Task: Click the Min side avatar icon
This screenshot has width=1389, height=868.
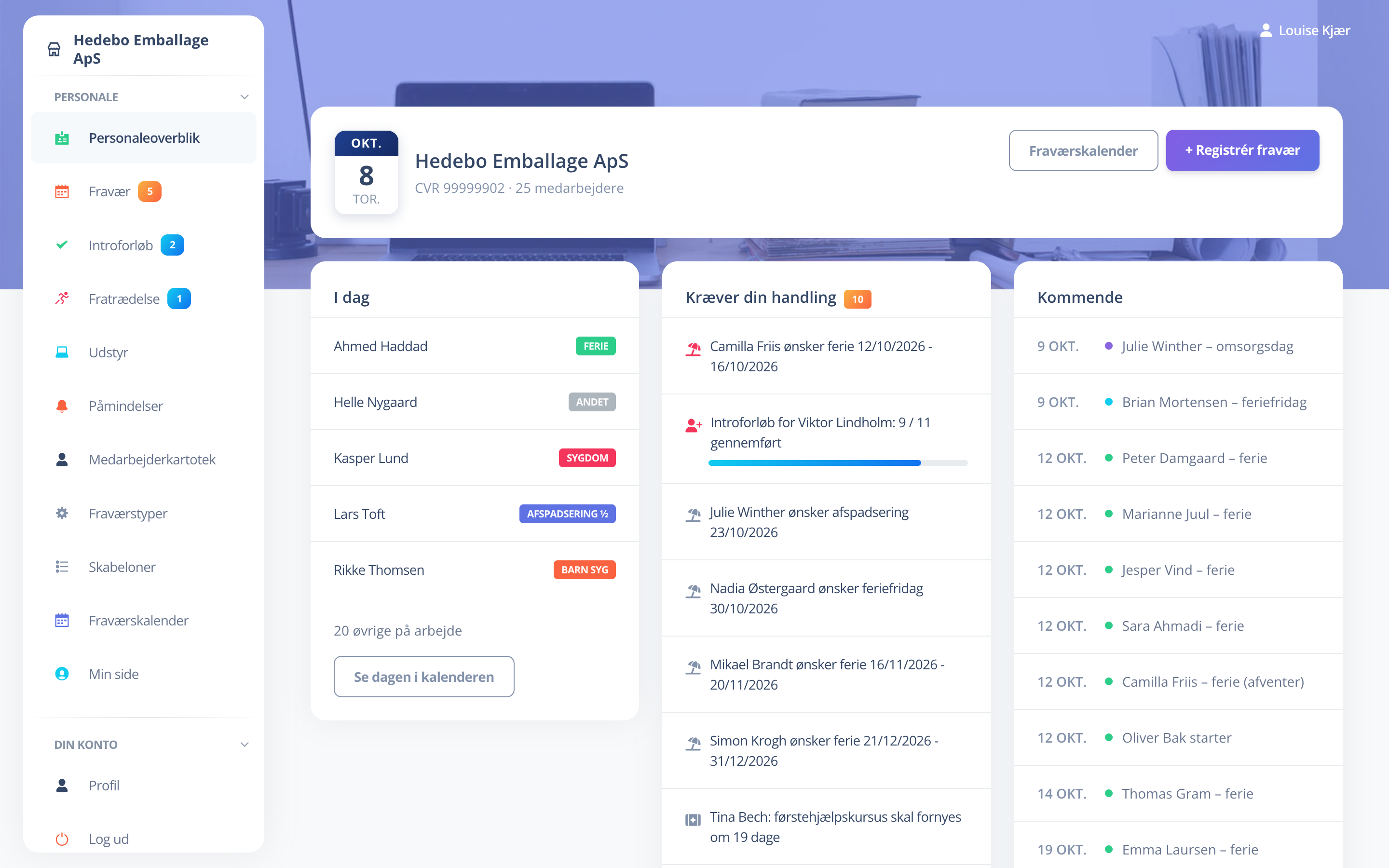Action: (62, 674)
